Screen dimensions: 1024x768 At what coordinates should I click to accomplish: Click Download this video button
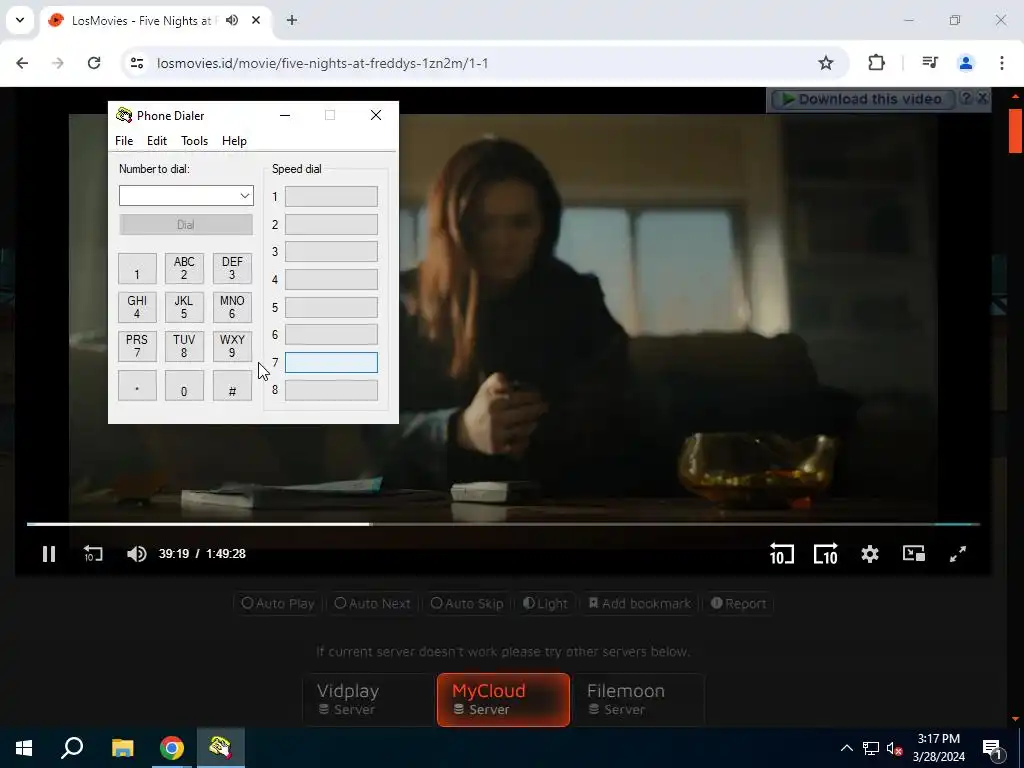point(861,99)
